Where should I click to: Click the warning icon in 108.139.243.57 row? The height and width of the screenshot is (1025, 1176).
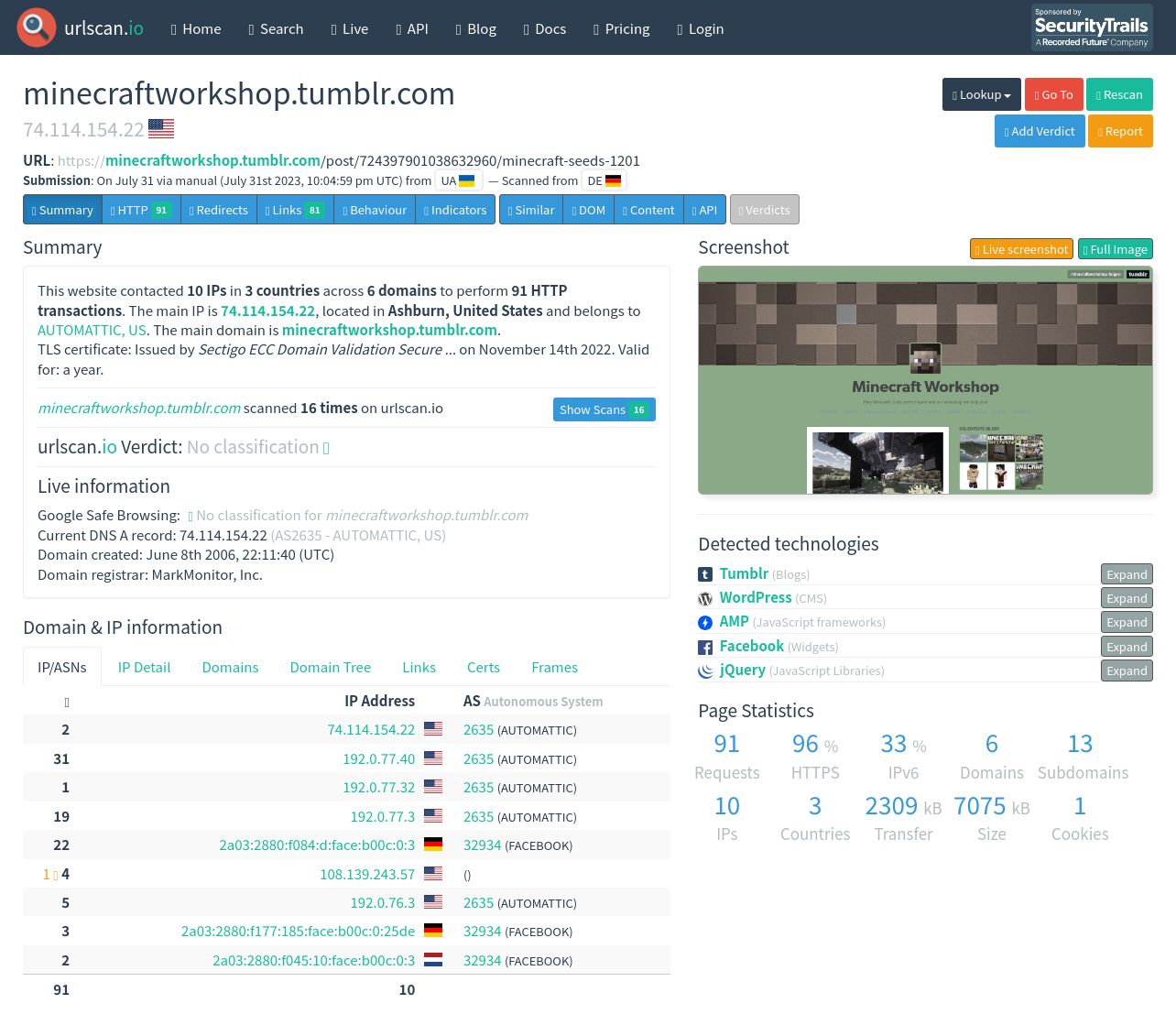pos(55,875)
